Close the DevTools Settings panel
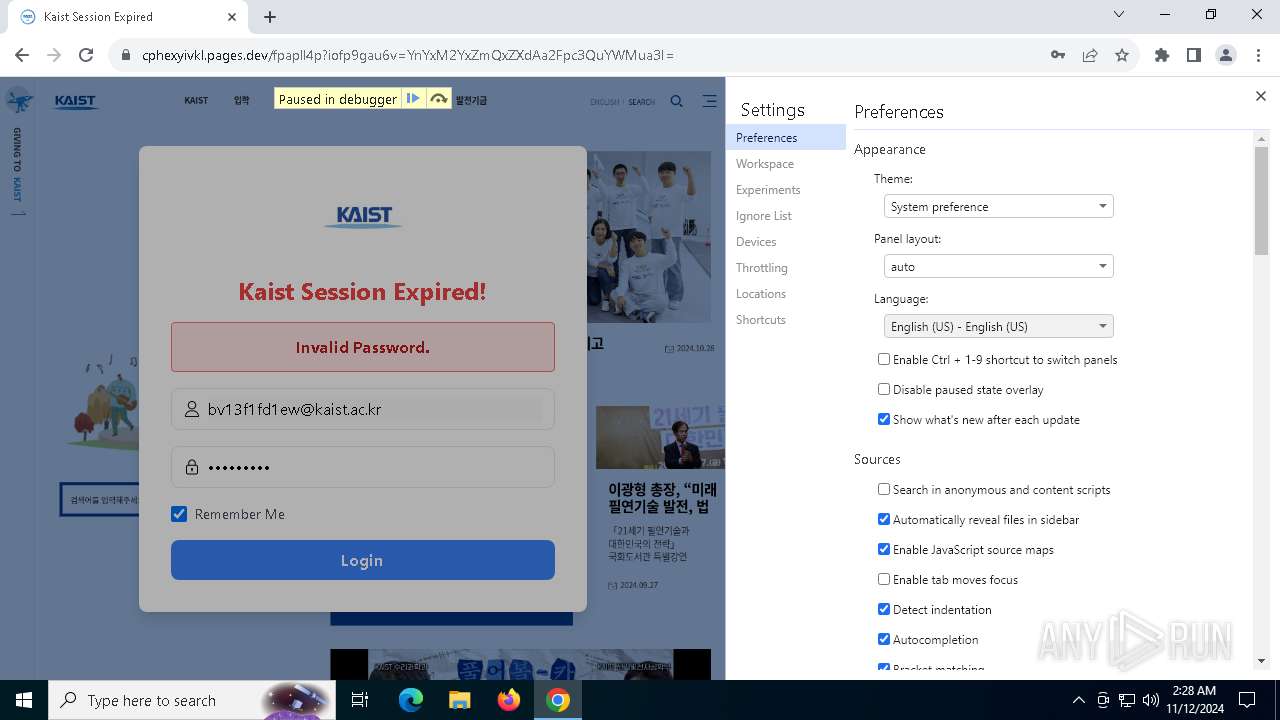Image resolution: width=1280 pixels, height=720 pixels. [x=1260, y=96]
